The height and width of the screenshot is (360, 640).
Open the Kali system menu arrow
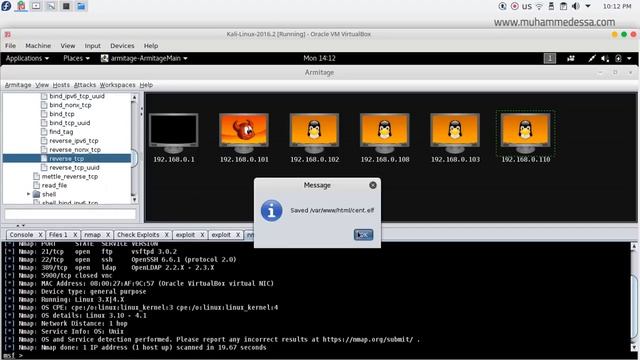(629, 58)
